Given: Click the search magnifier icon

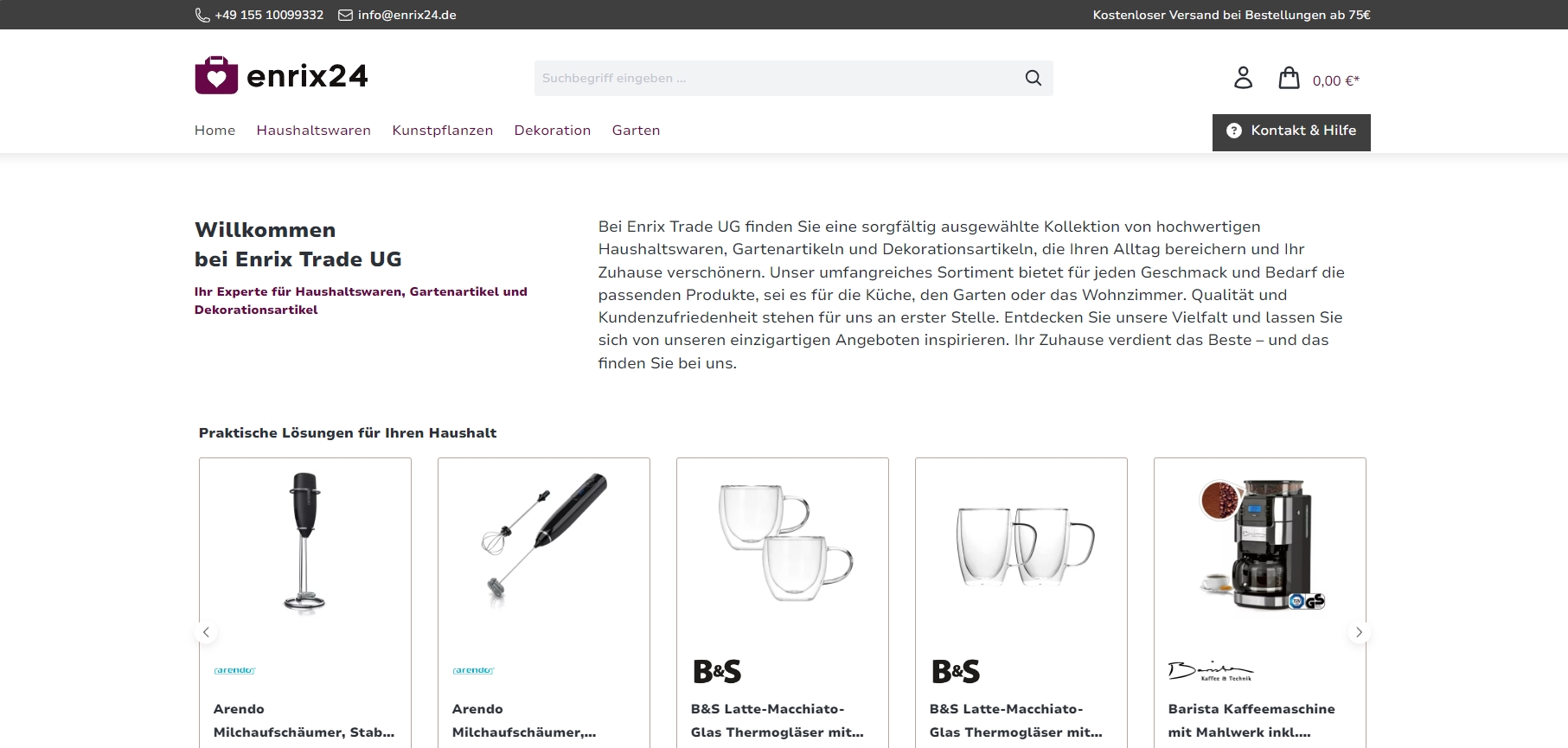Looking at the screenshot, I should pyautogui.click(x=1033, y=78).
